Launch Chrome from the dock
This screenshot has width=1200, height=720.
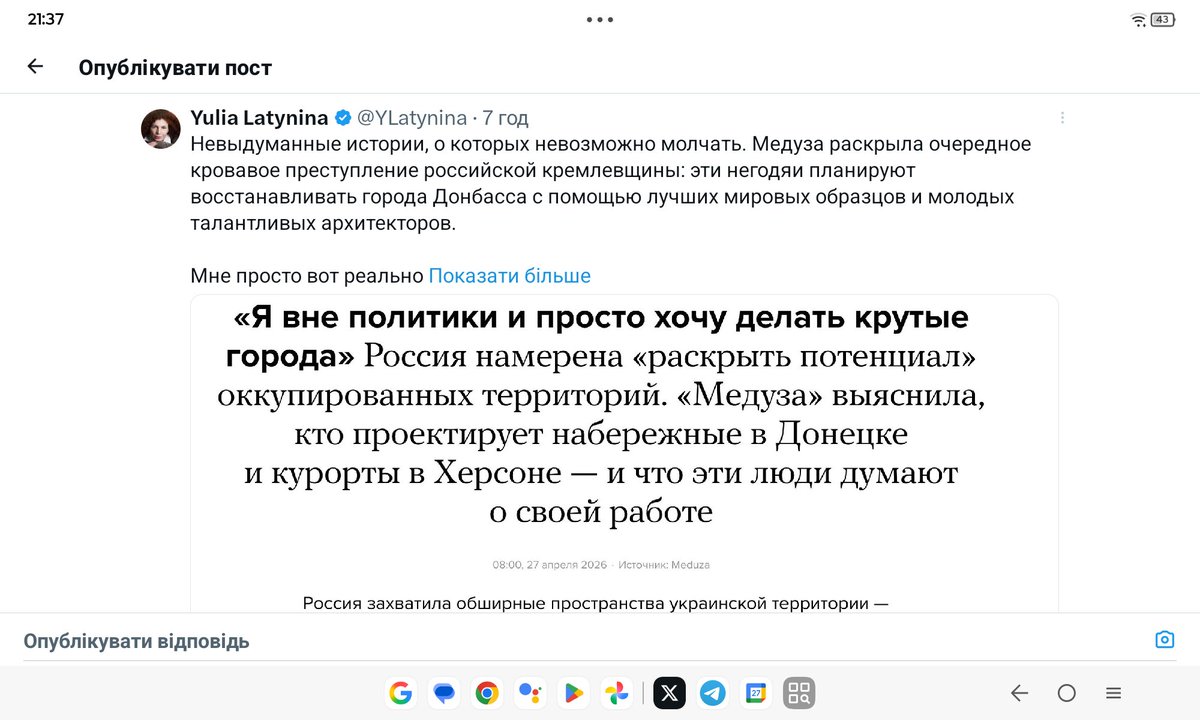click(487, 693)
